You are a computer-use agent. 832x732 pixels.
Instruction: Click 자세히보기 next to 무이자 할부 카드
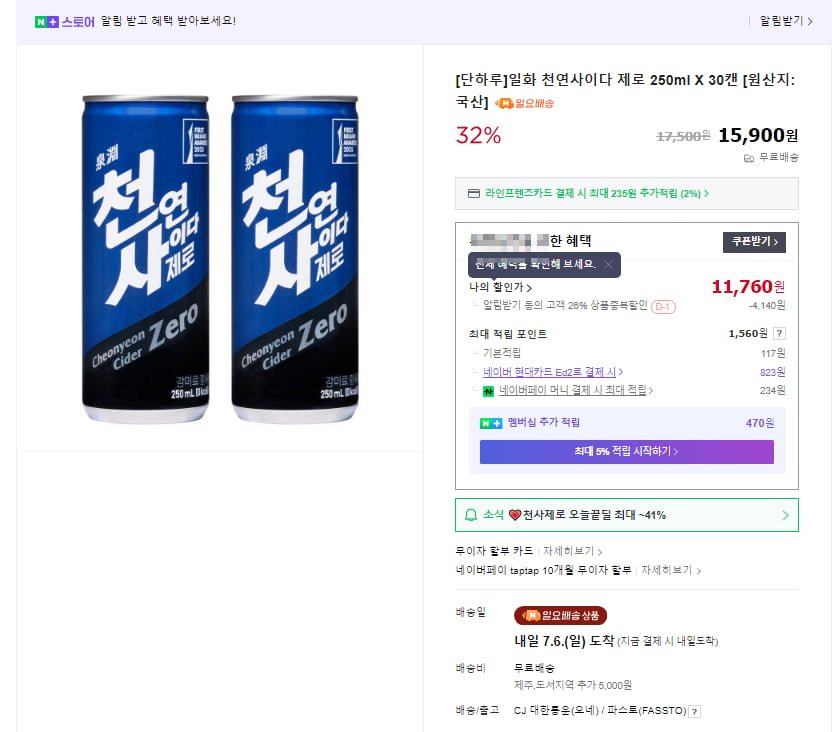click(570, 551)
